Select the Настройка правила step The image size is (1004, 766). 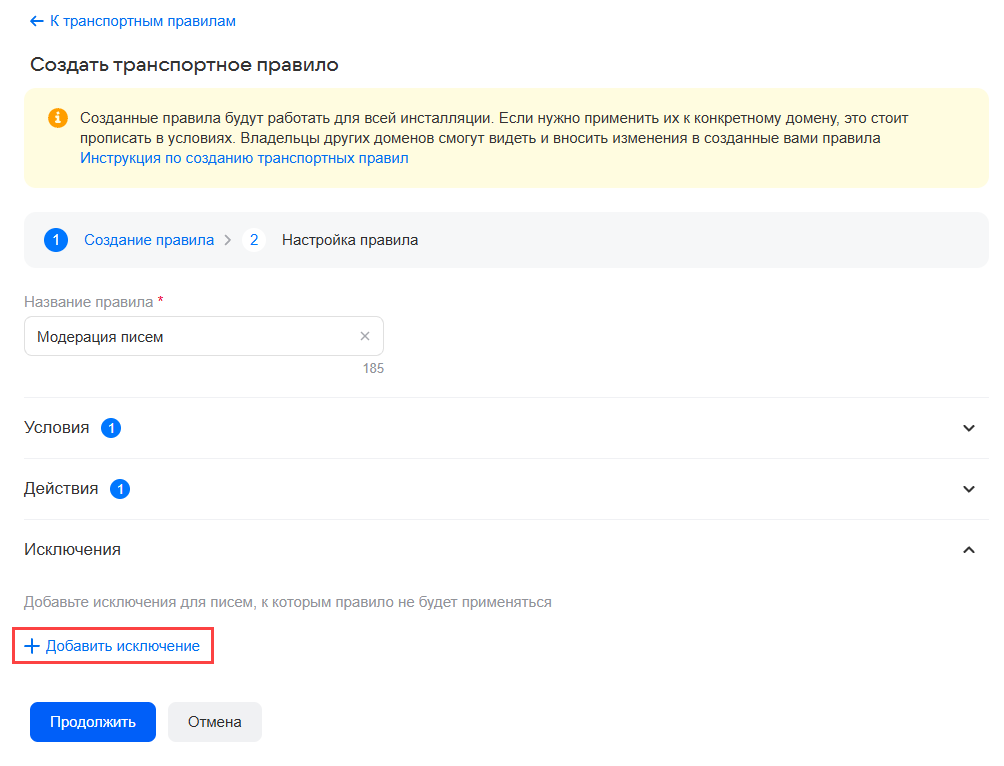[350, 240]
